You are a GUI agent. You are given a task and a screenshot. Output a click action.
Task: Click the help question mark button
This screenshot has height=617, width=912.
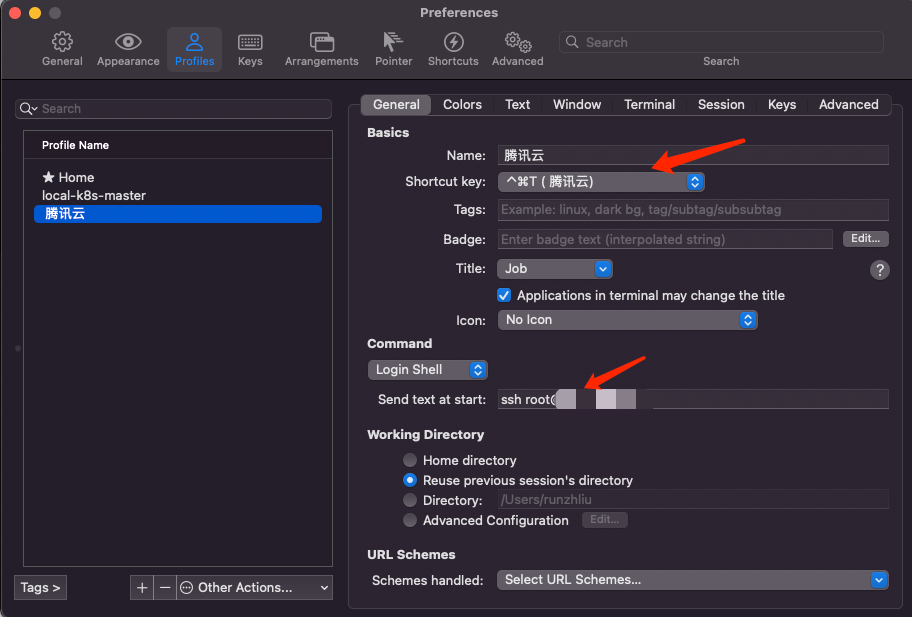pyautogui.click(x=880, y=270)
